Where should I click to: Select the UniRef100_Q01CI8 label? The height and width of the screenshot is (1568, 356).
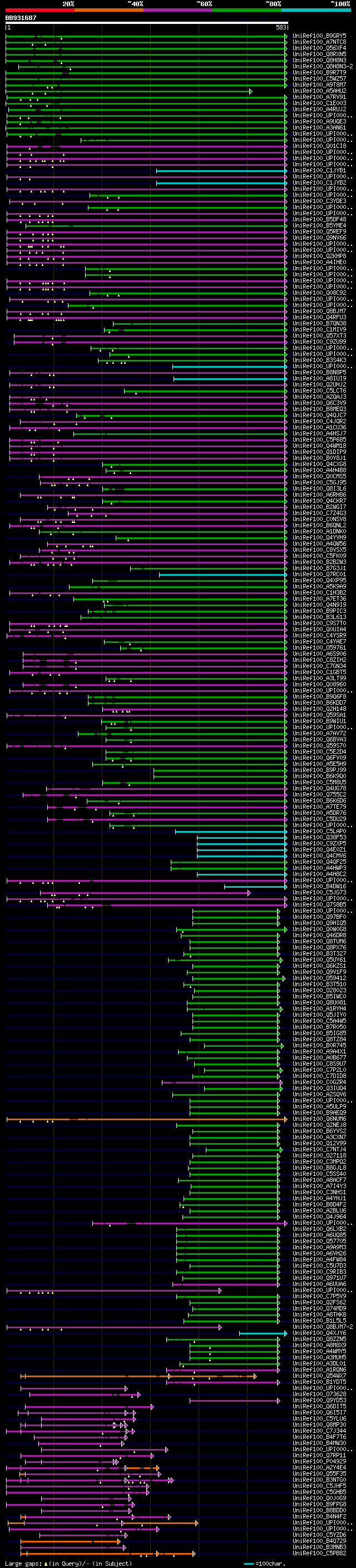pos(319,146)
